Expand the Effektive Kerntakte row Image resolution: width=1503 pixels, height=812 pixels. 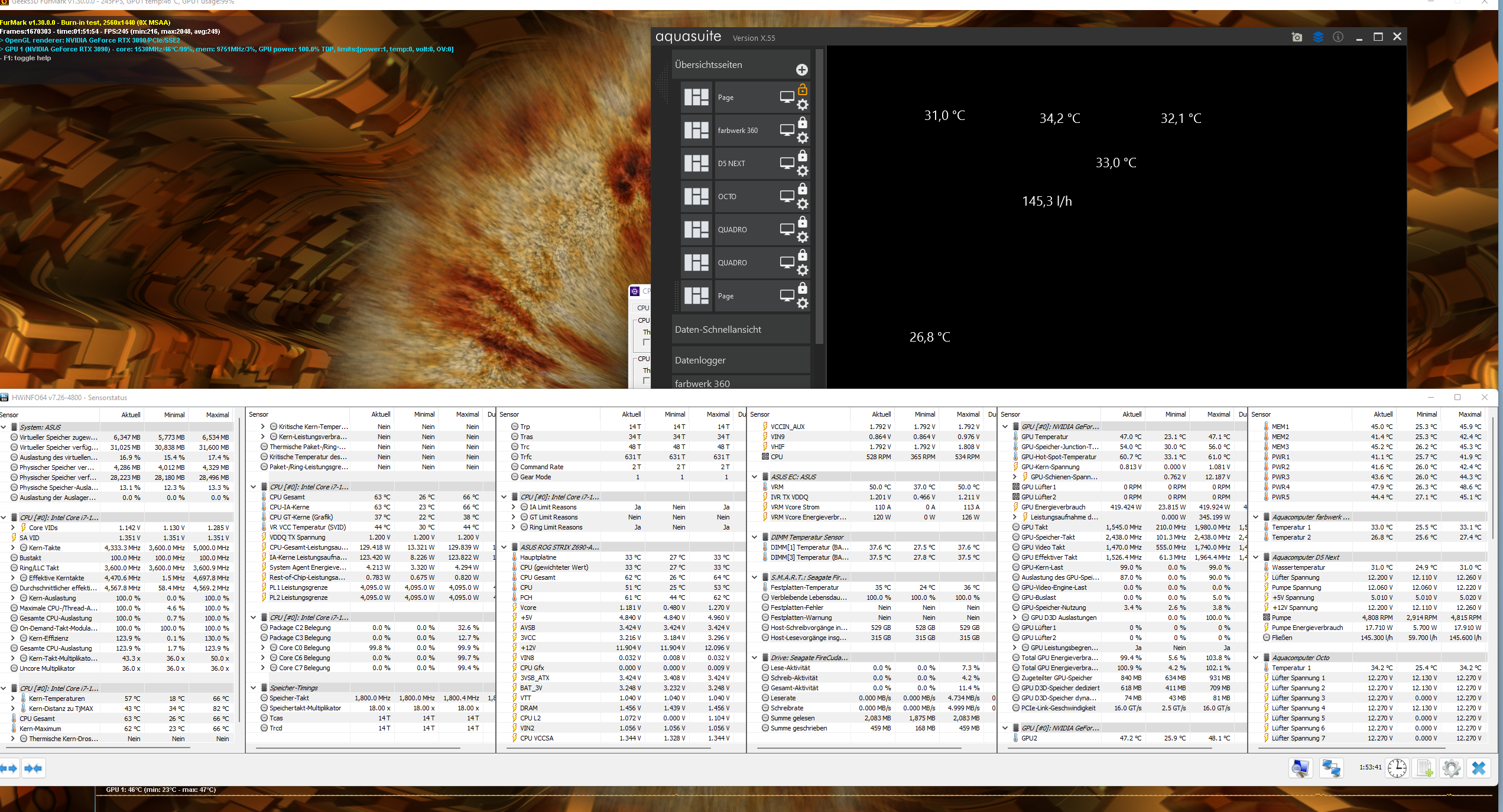point(13,578)
